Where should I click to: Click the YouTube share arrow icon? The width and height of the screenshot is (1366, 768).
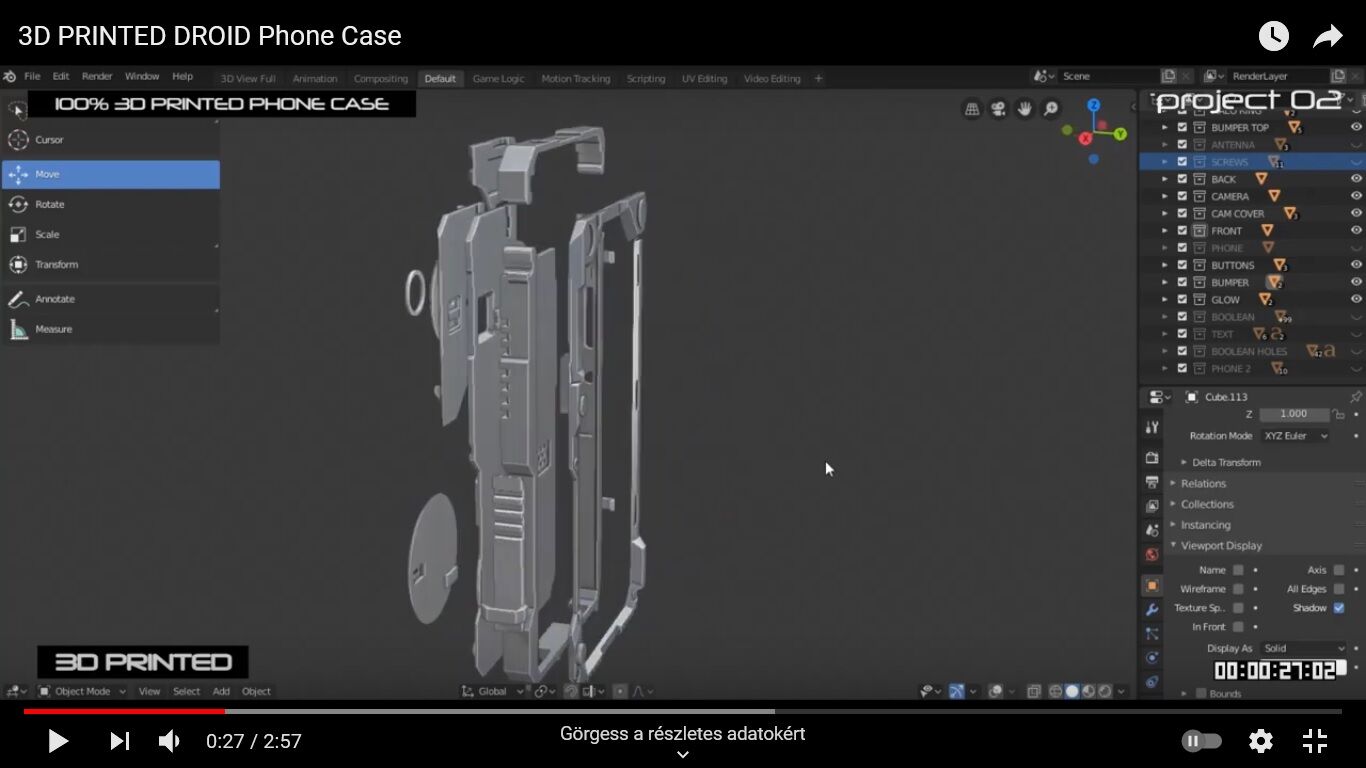click(1327, 37)
